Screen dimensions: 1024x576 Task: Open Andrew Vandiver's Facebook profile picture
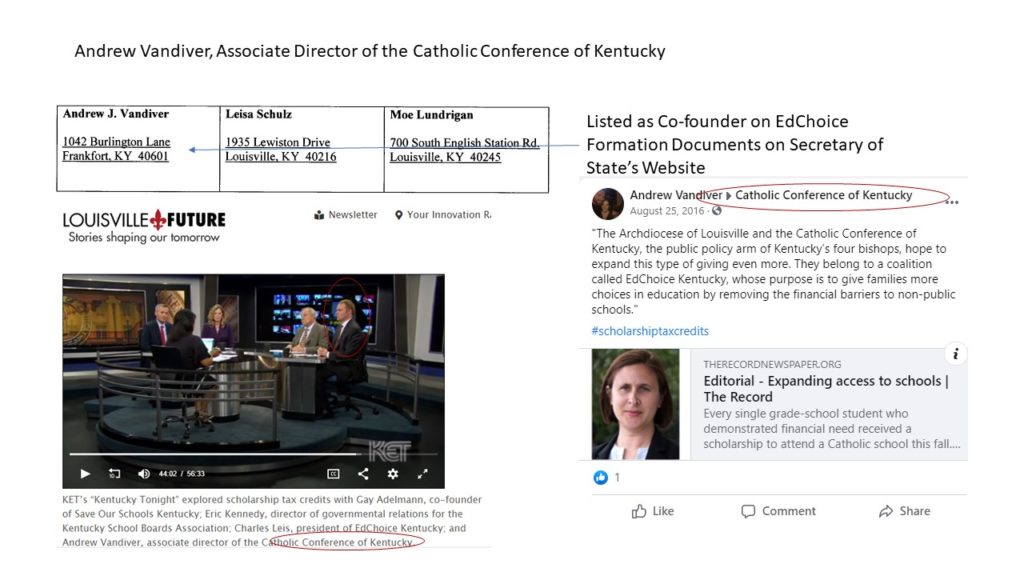[x=607, y=204]
